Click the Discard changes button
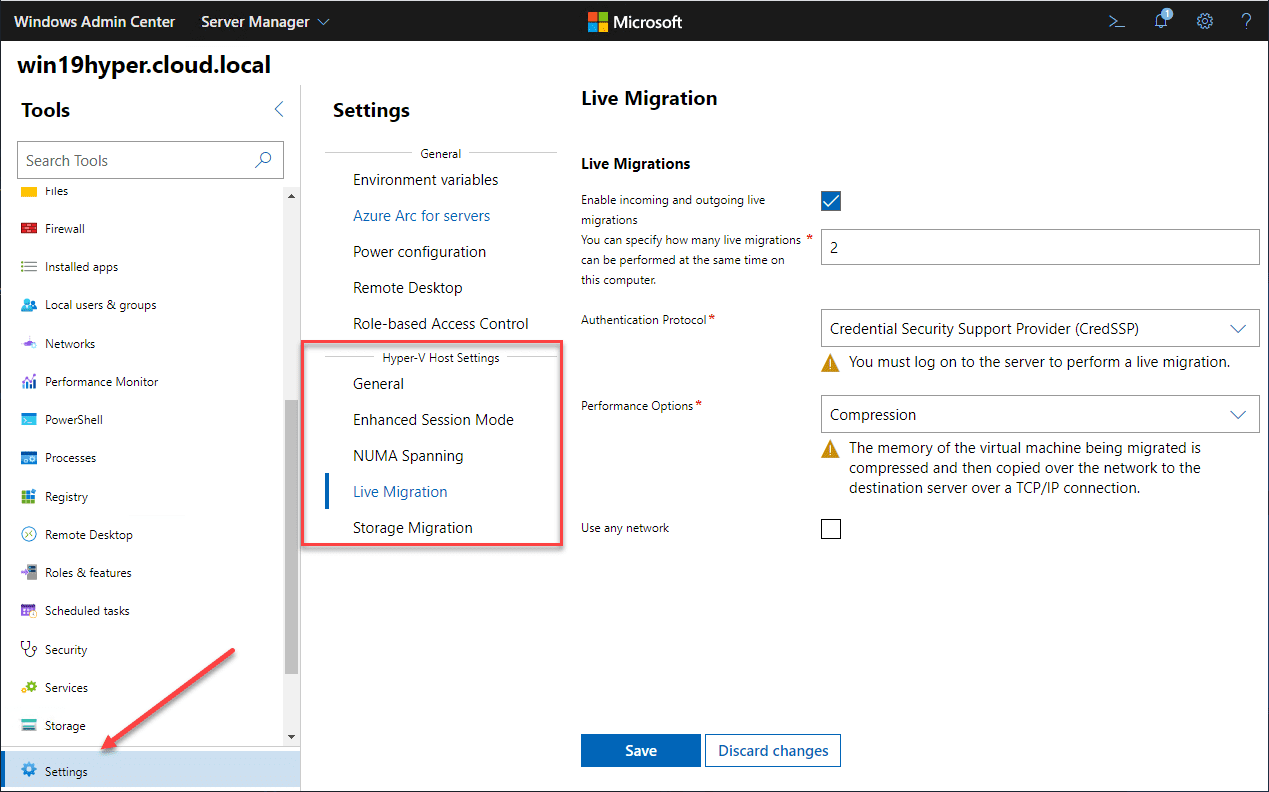Viewport: 1269px width, 792px height. pyautogui.click(x=773, y=751)
